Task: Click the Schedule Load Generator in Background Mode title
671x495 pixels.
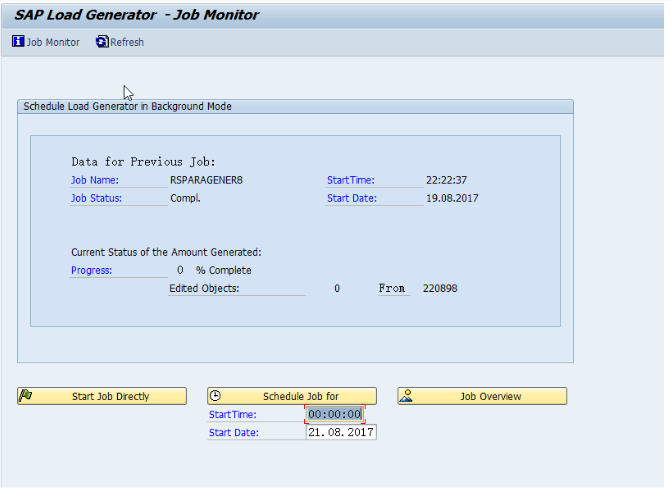Action: pos(128,106)
